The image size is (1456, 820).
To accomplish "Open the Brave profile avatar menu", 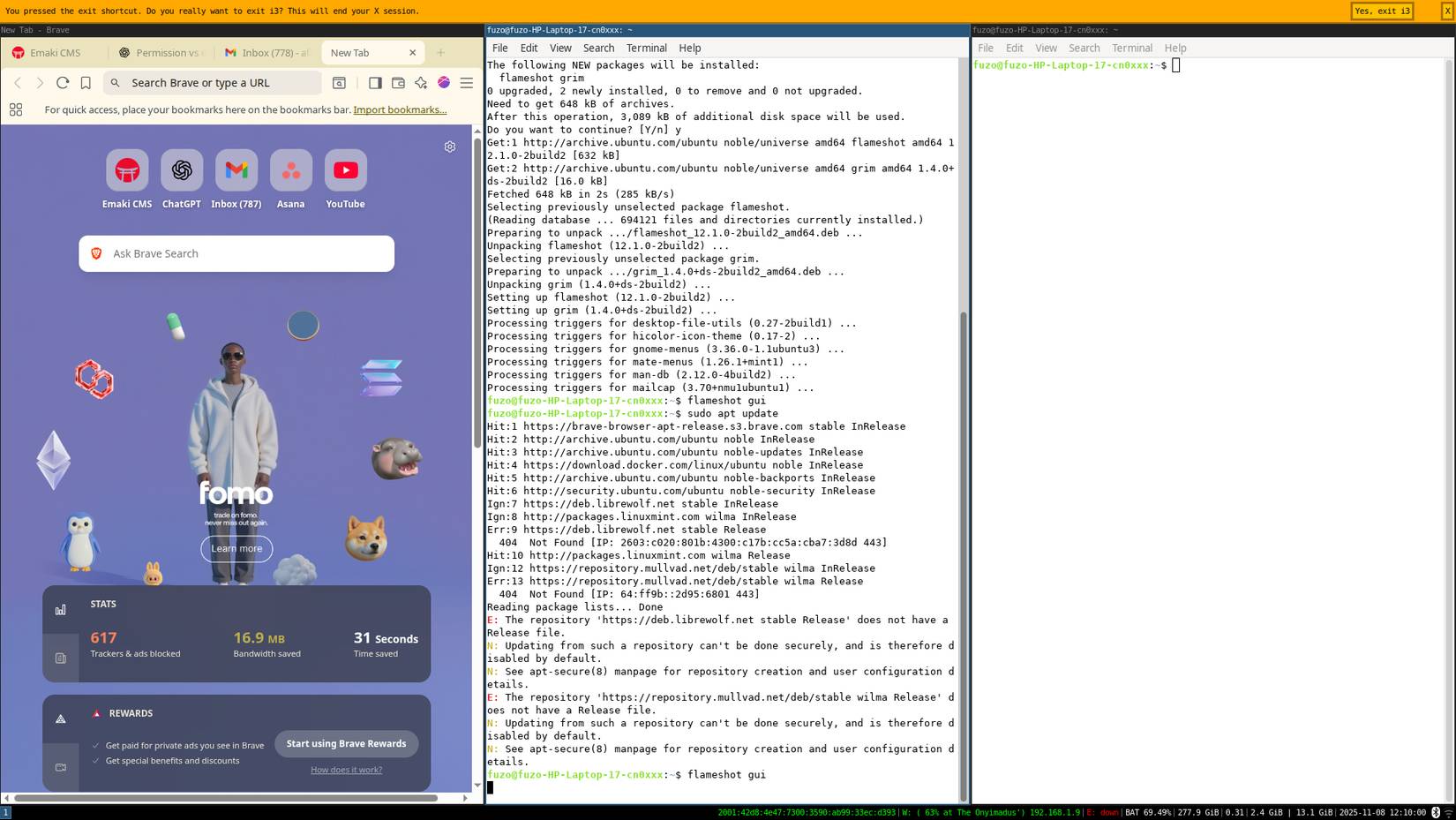I will coord(444,82).
